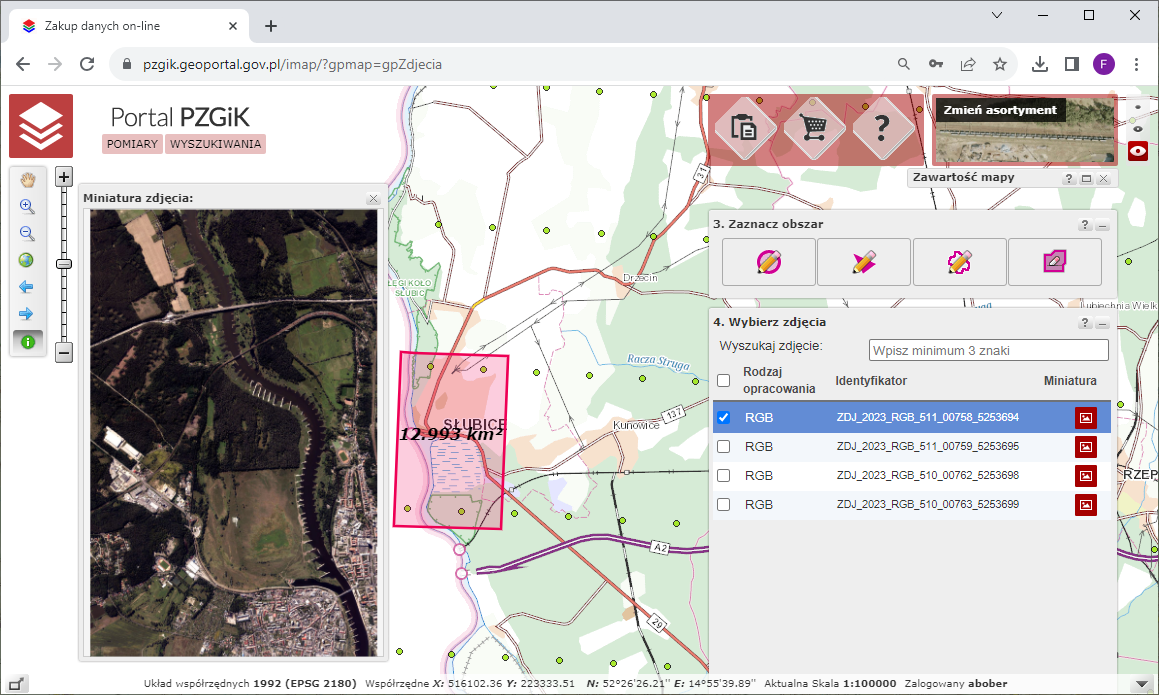Maximize the 'Zawartość mapy' panel
1159x695 pixels.
coord(1086,178)
